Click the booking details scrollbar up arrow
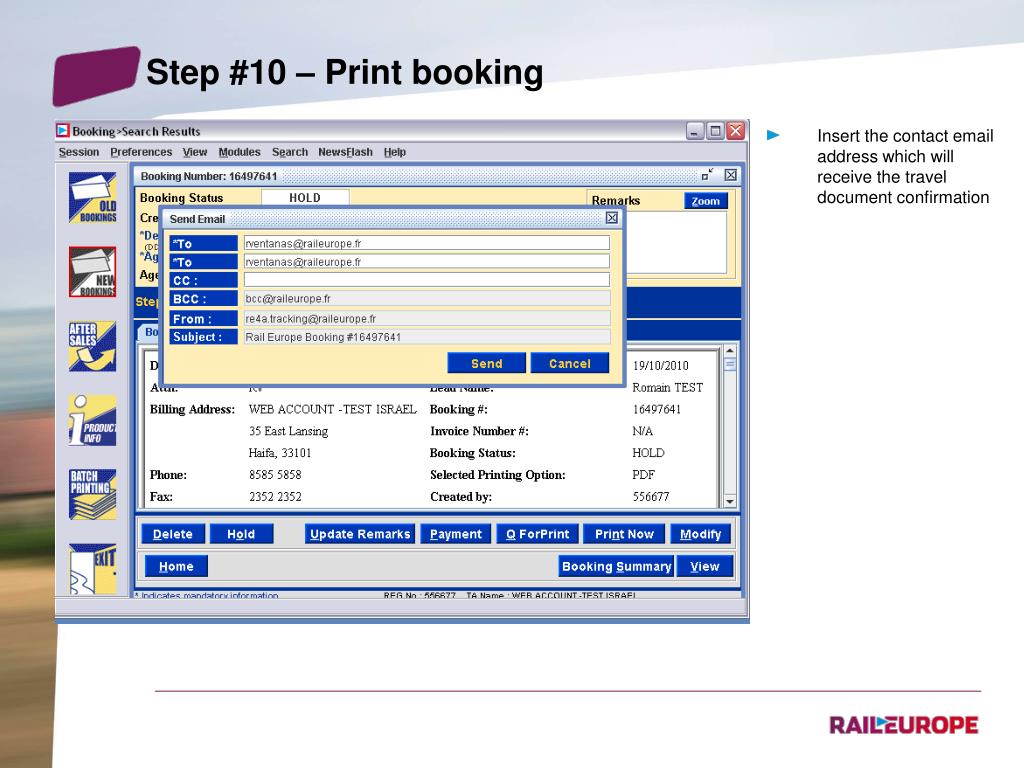The image size is (1024, 768). [730, 351]
